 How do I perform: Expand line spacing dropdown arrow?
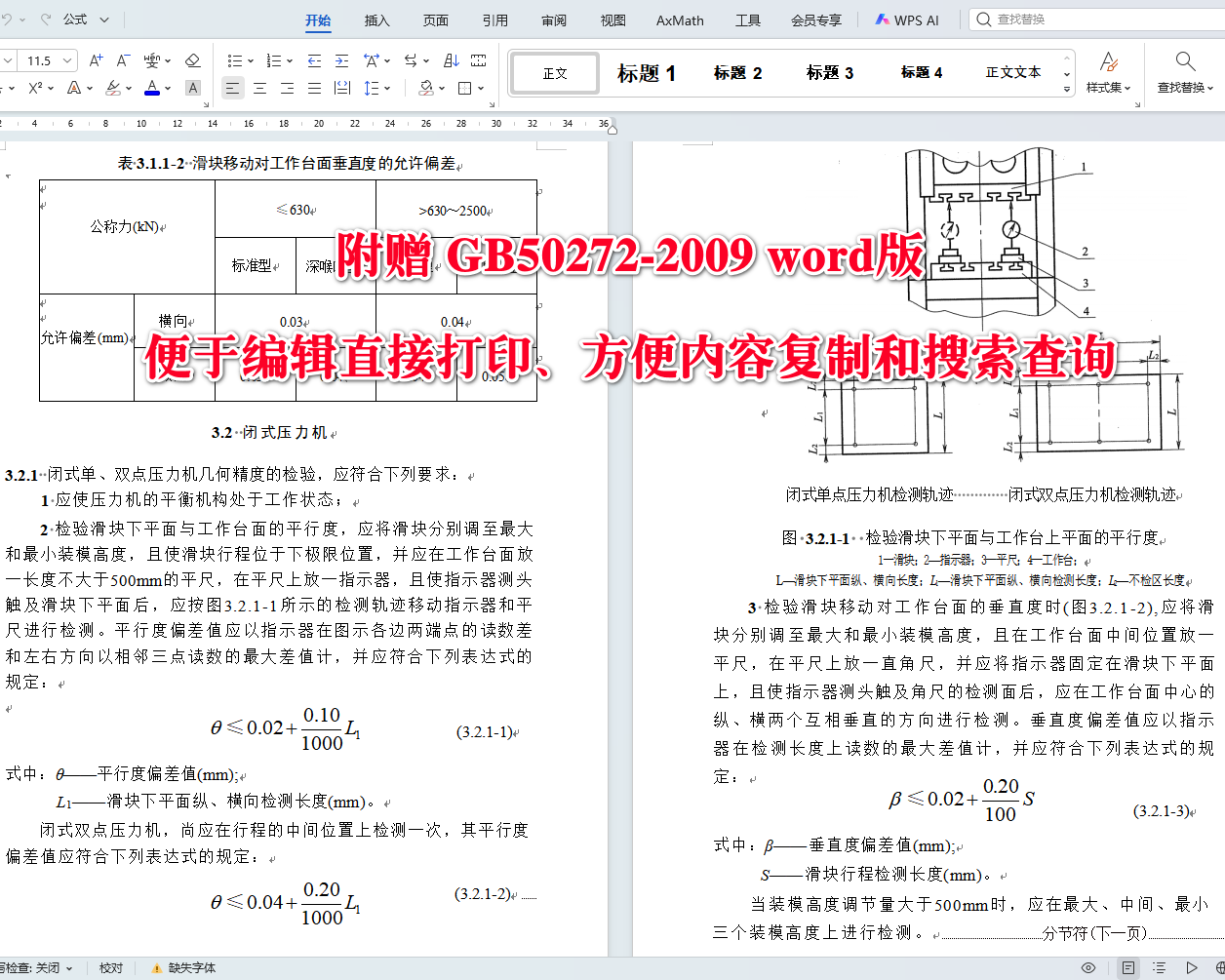coord(388,89)
